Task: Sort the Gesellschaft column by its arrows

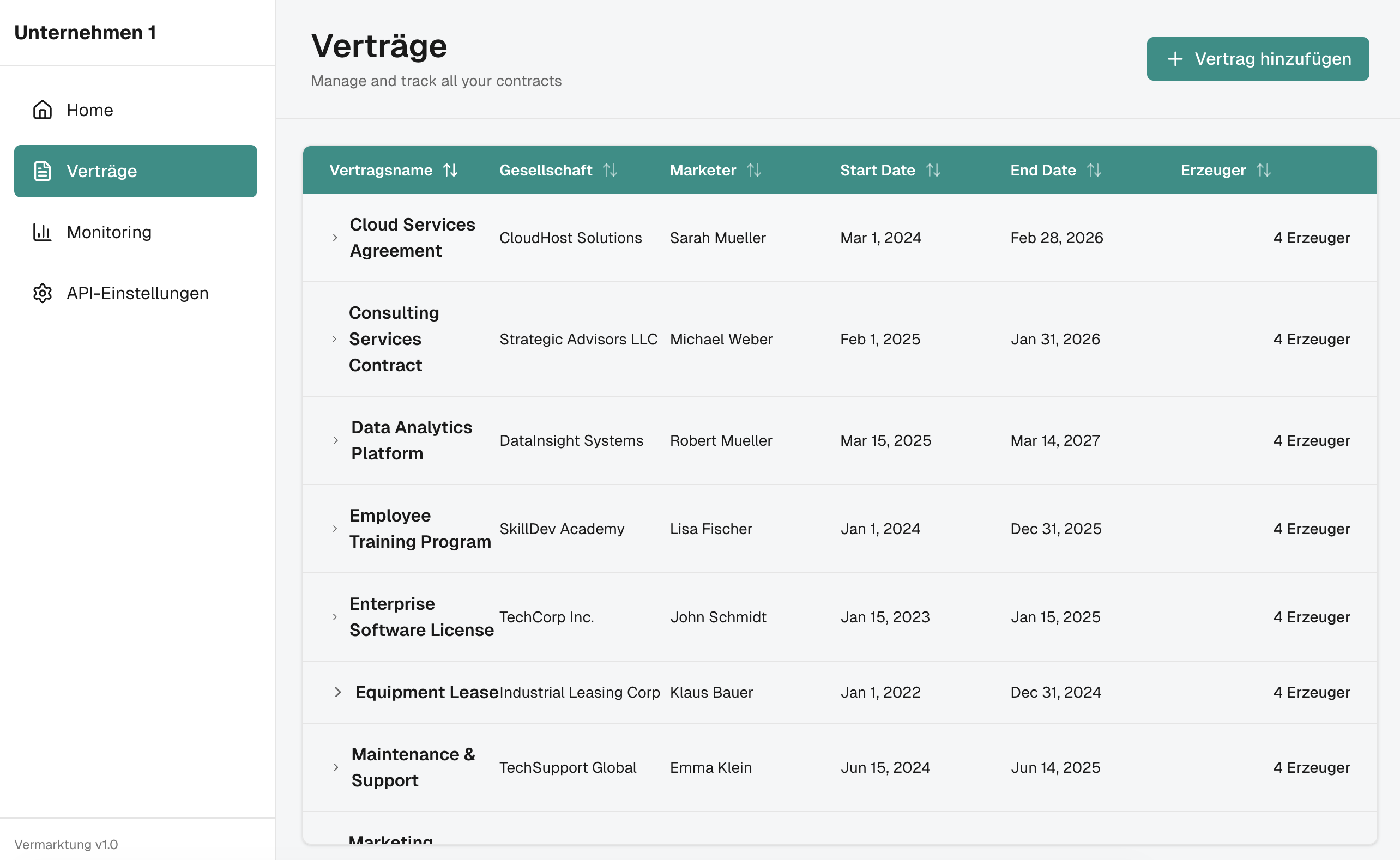Action: point(611,169)
